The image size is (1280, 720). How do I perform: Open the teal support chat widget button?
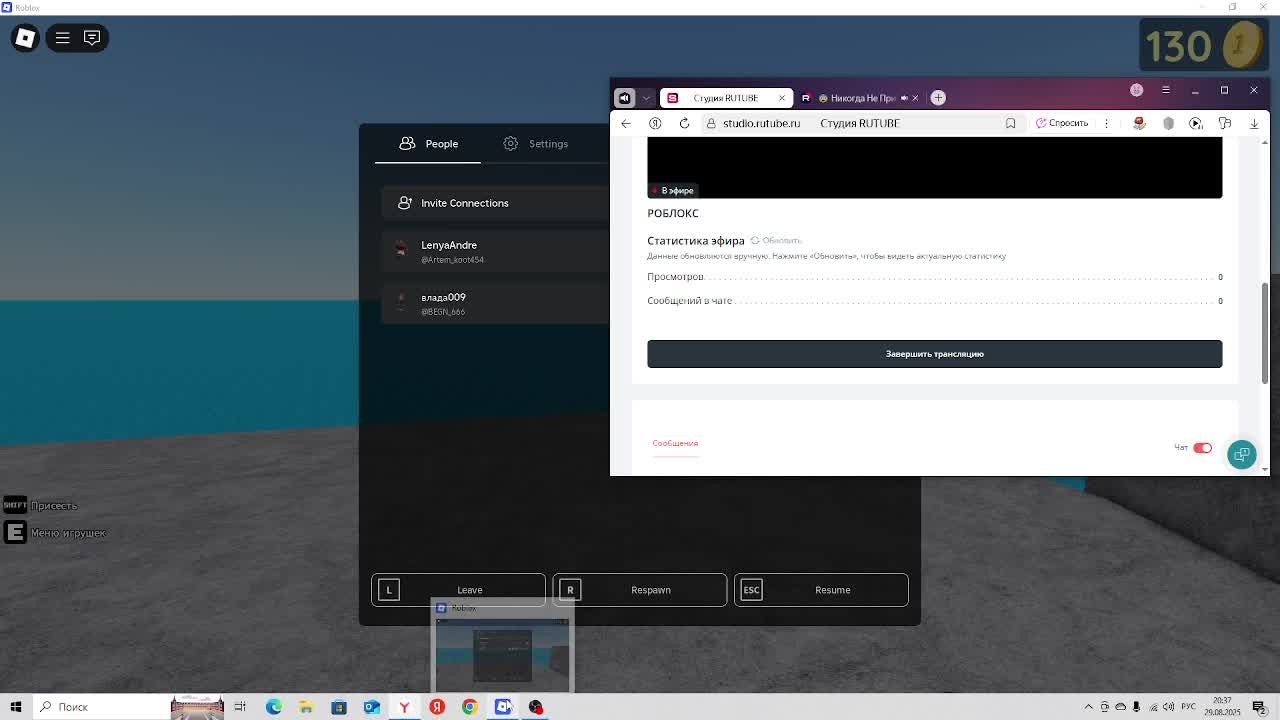point(1242,455)
